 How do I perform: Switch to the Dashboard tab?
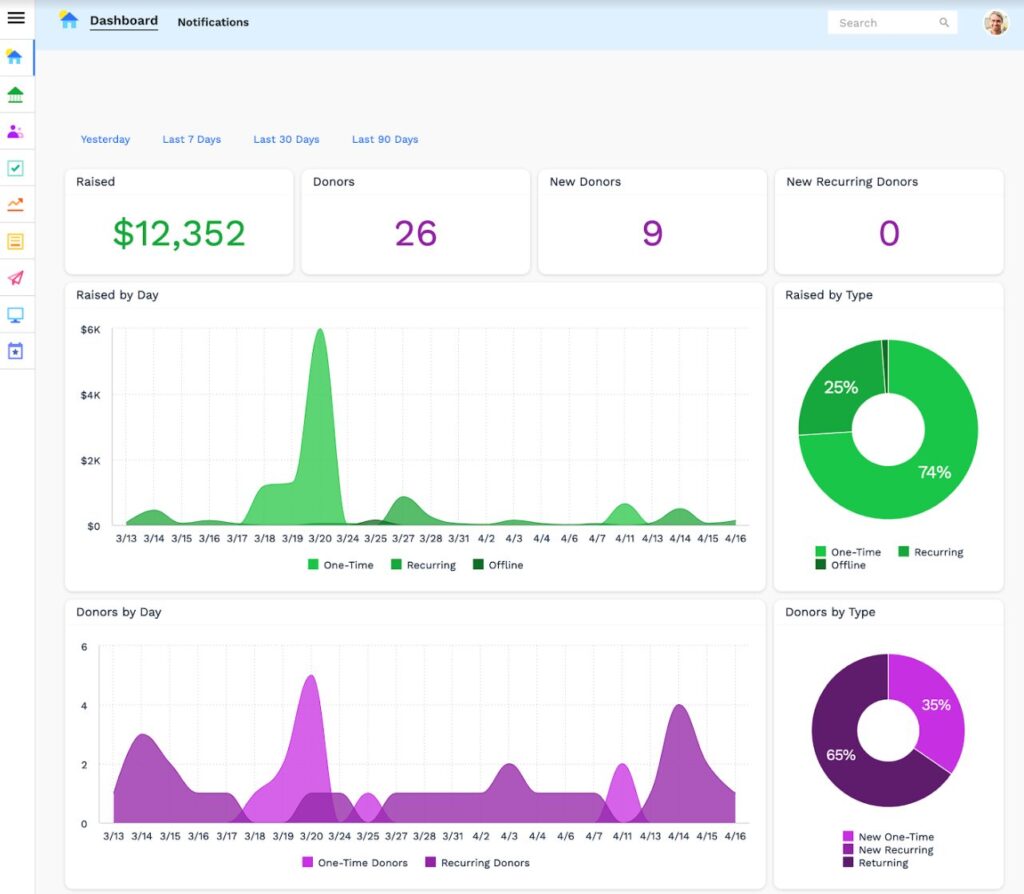pos(124,21)
